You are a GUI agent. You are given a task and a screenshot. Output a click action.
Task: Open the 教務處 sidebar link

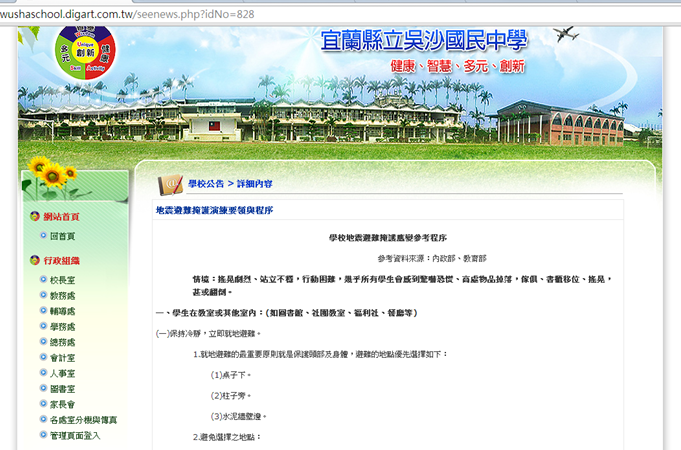pos(62,296)
